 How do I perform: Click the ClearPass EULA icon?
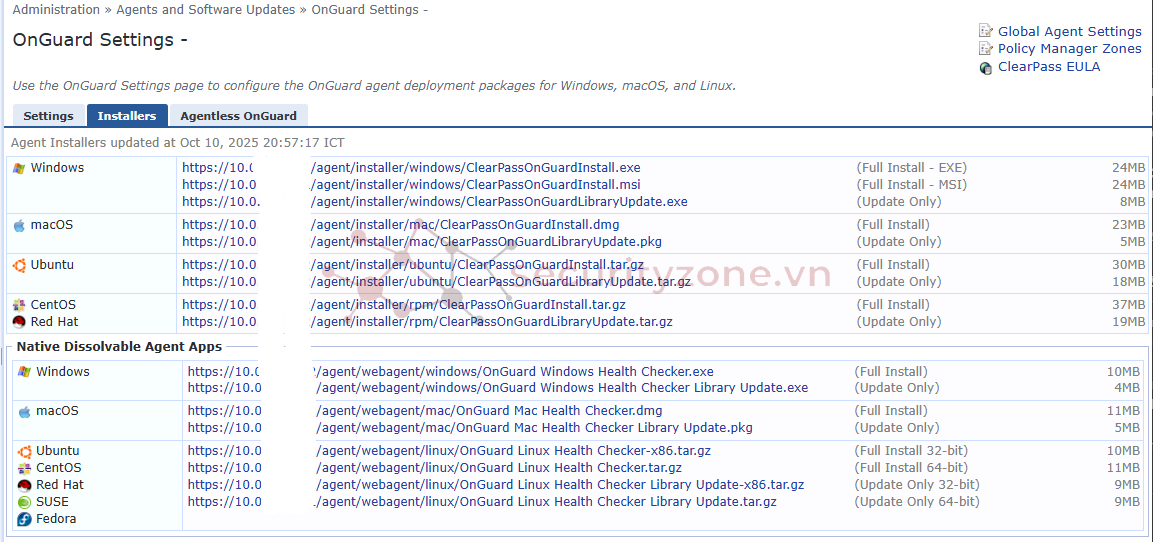click(986, 67)
